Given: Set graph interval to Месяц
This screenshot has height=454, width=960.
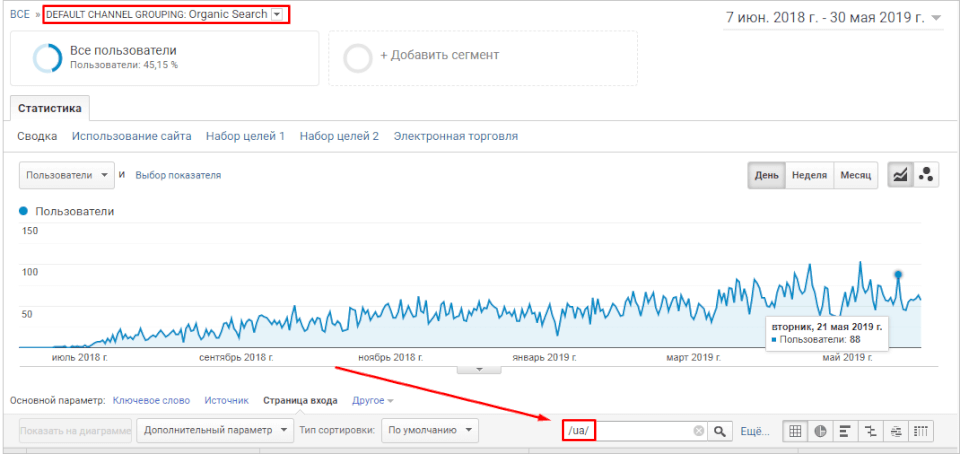Looking at the screenshot, I should [855, 175].
